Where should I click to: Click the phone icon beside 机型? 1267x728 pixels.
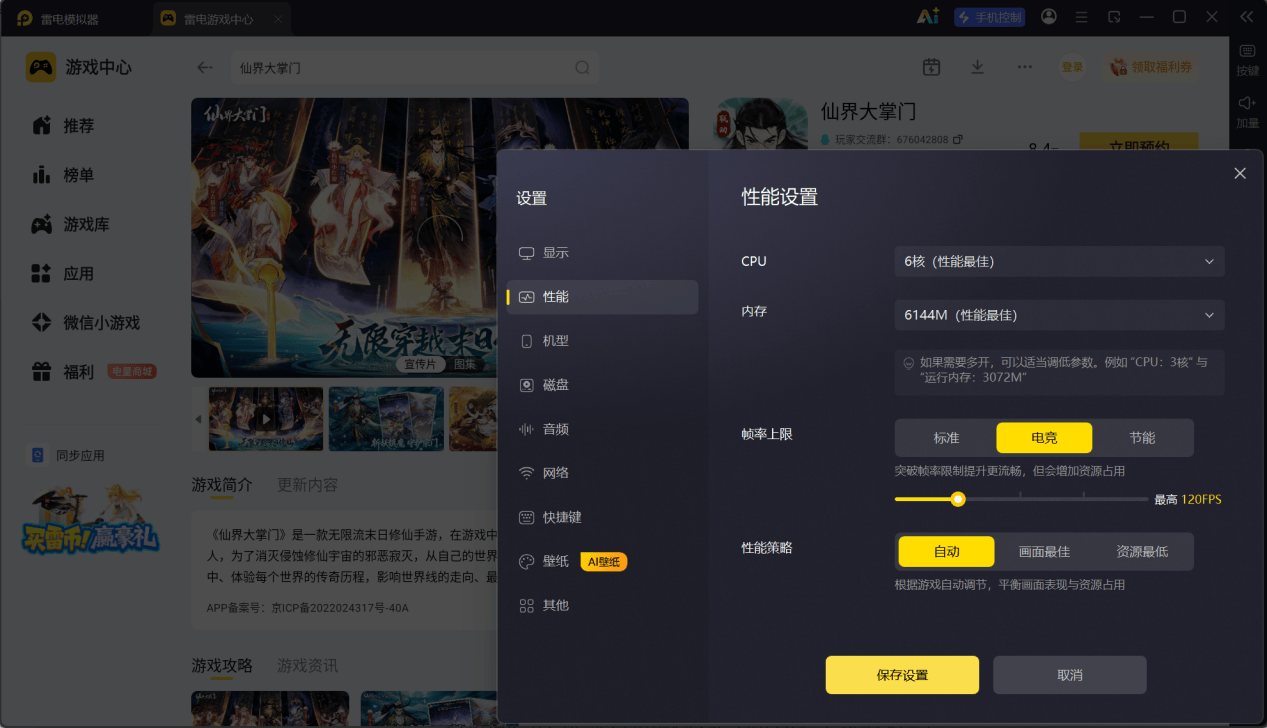[527, 341]
